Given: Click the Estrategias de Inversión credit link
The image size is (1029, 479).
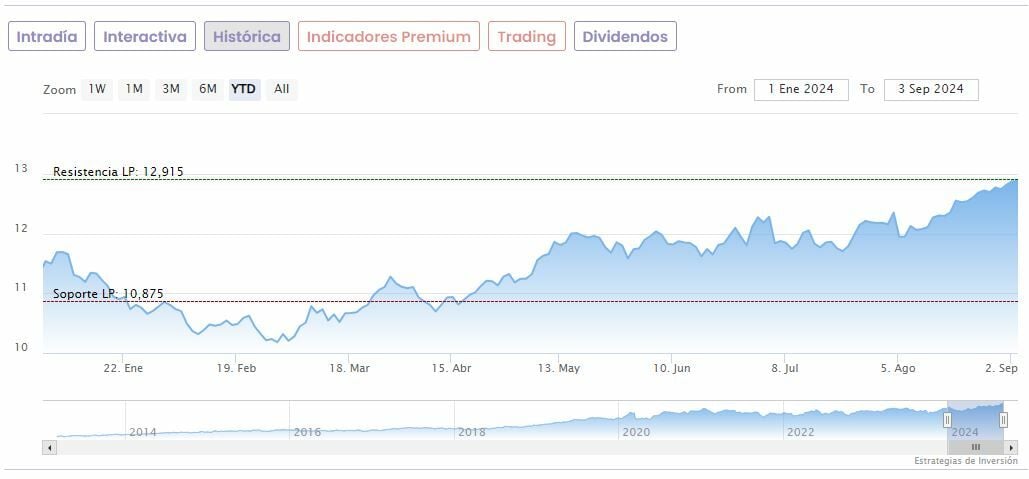Looking at the screenshot, I should (x=965, y=461).
